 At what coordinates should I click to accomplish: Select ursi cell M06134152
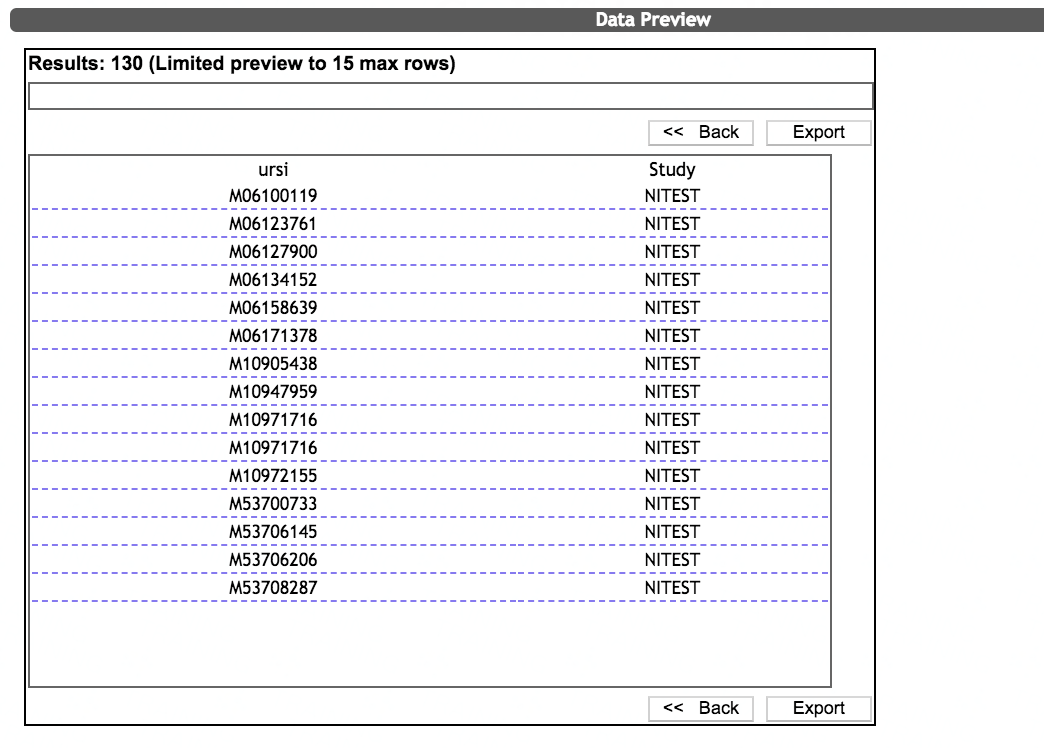pyautogui.click(x=273, y=280)
